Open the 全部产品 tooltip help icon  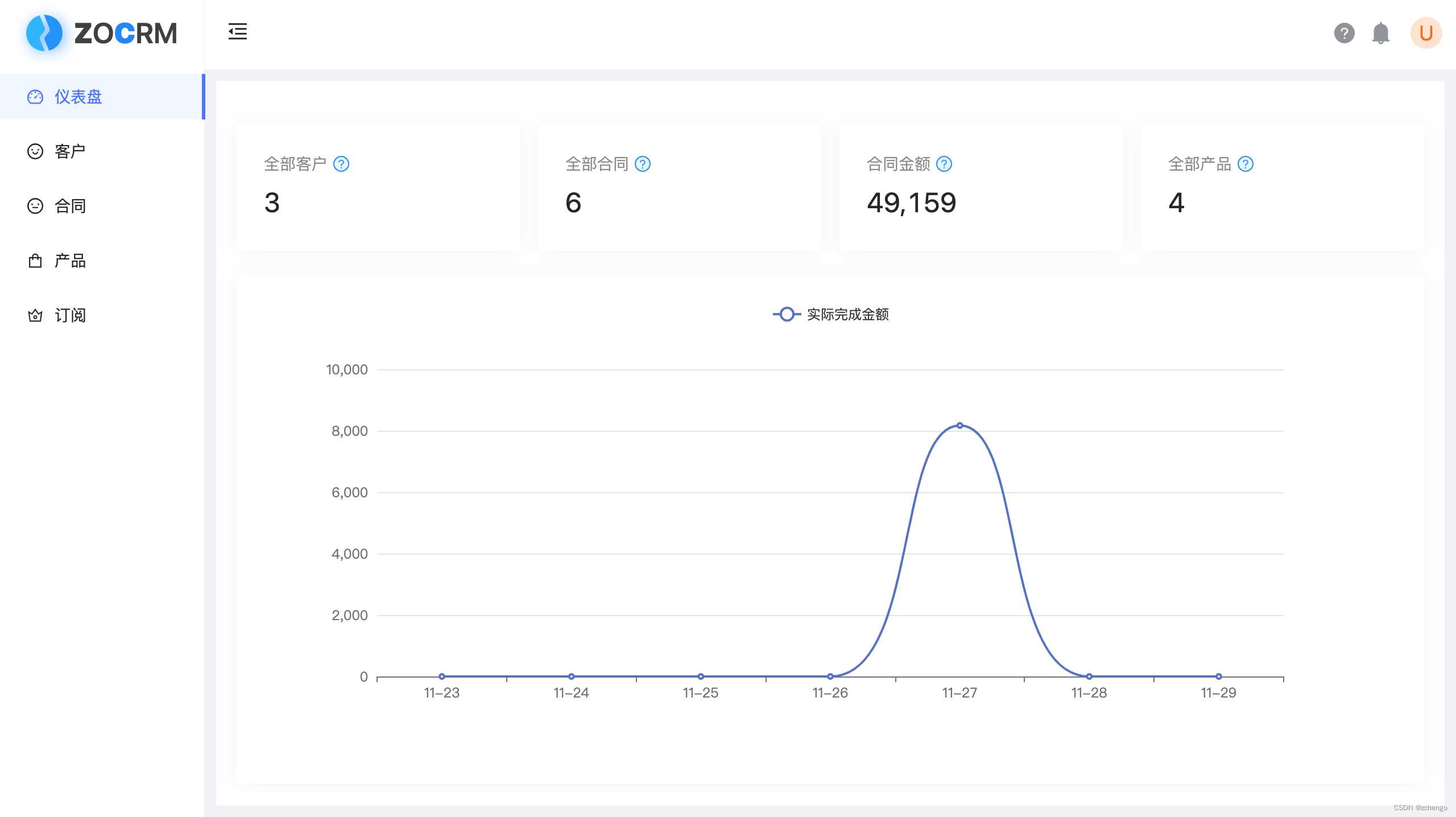coord(1246,164)
